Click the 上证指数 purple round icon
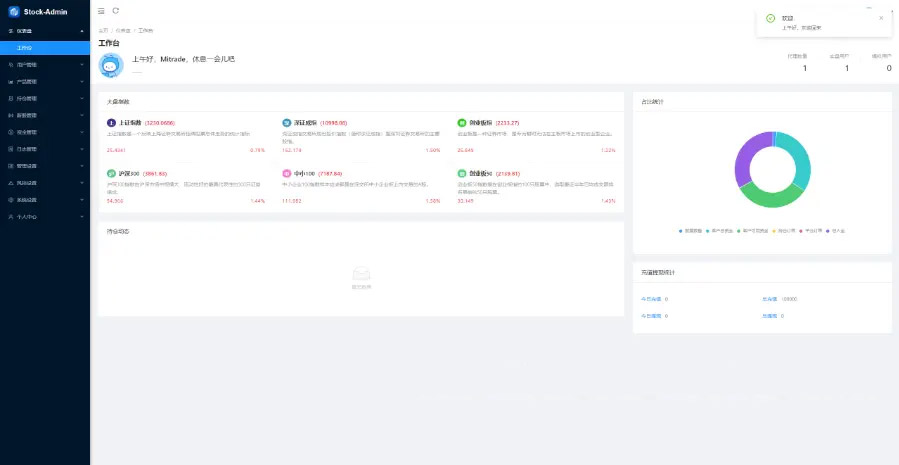Viewport: 899px width, 465px height. click(x=111, y=123)
